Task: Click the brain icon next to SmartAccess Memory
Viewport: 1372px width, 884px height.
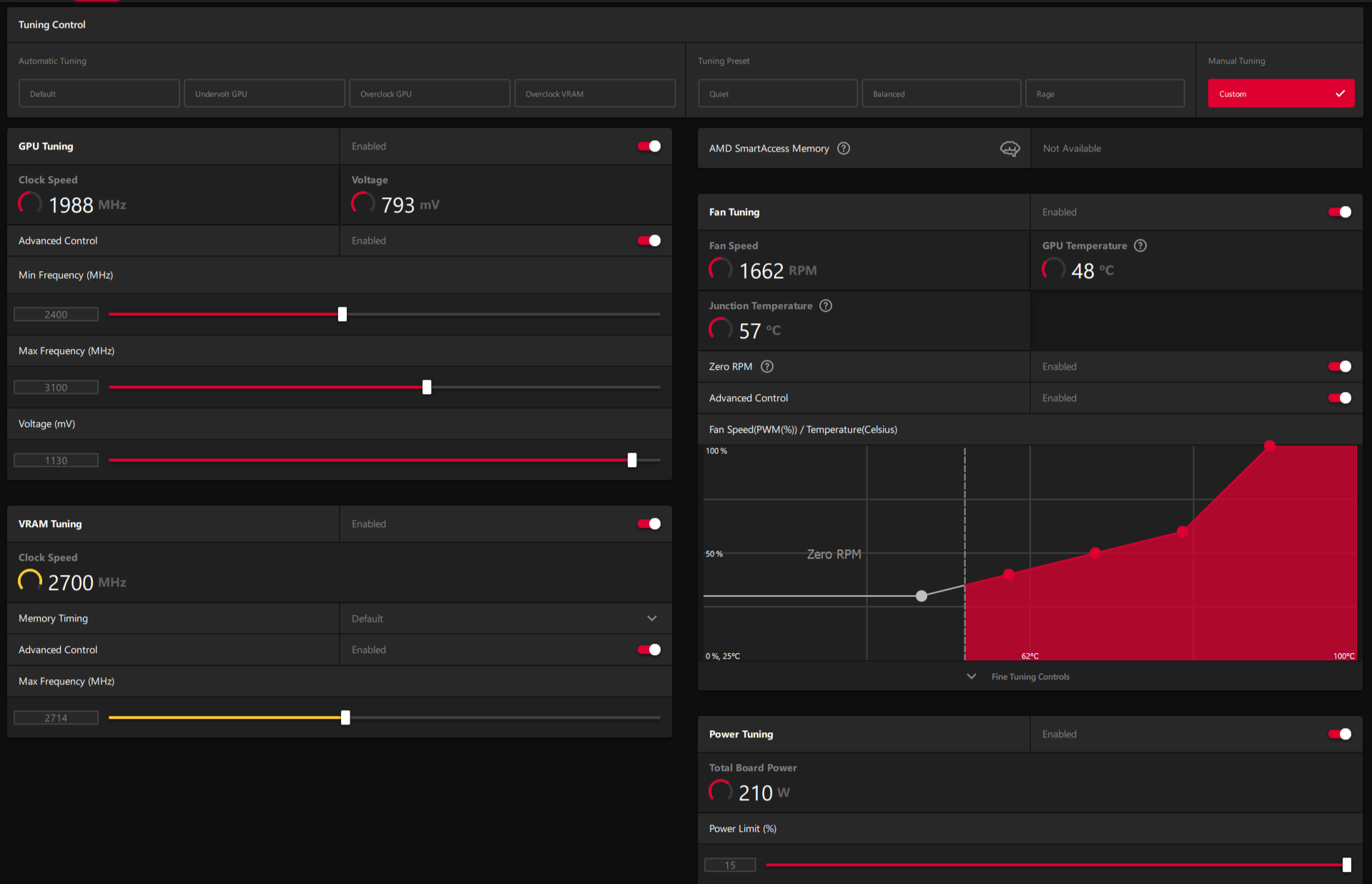Action: coord(1010,148)
